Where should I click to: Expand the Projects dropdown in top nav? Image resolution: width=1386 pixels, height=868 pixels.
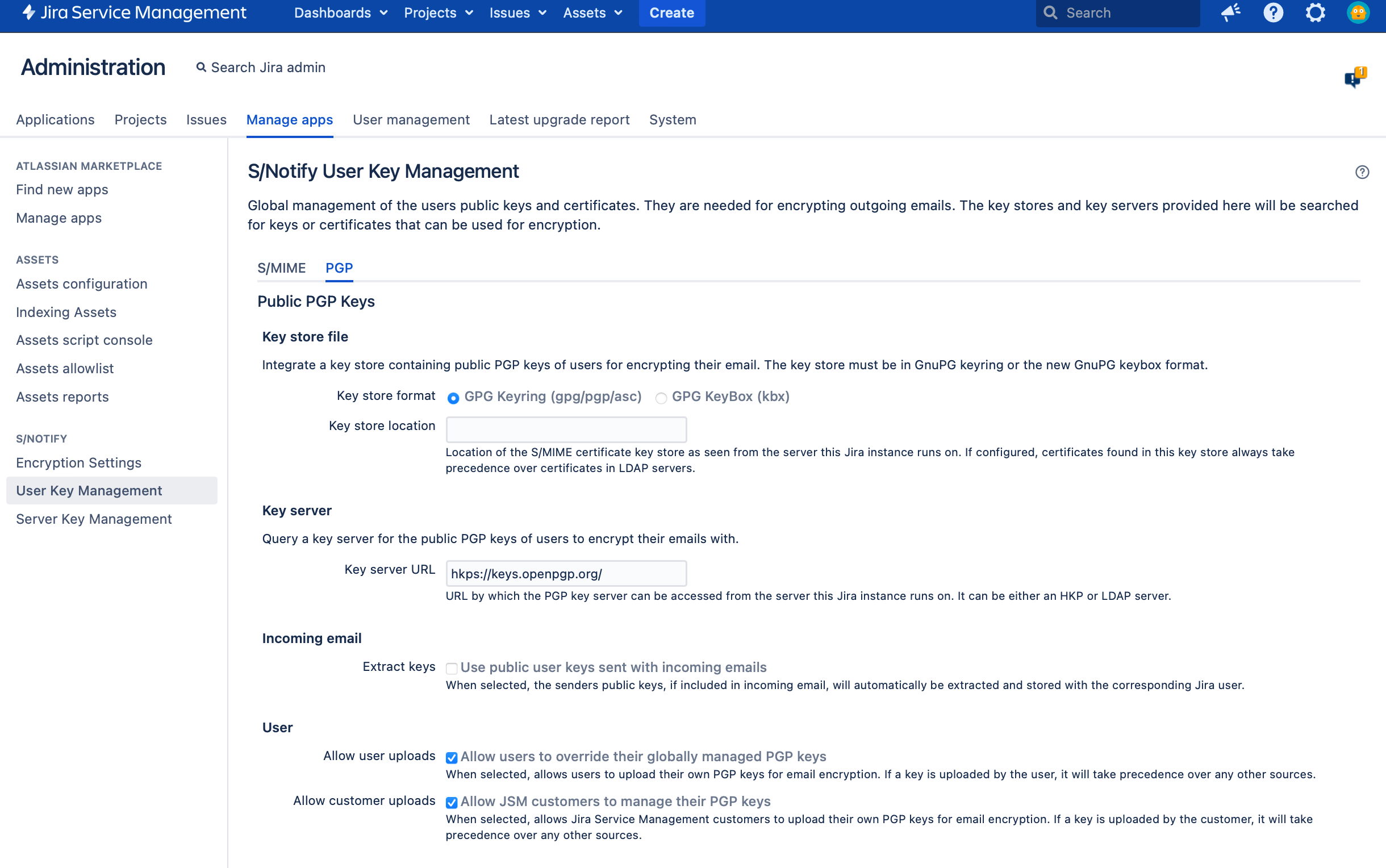[438, 12]
